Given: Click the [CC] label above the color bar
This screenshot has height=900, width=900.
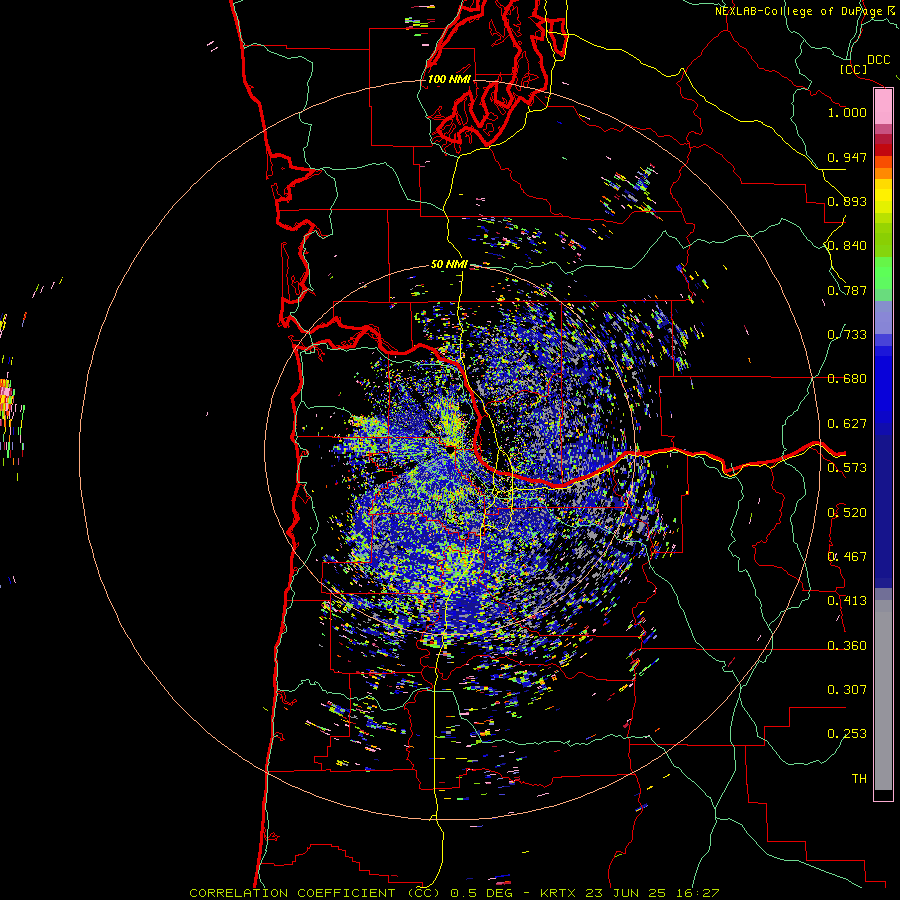Looking at the screenshot, I should pyautogui.click(x=853, y=69).
